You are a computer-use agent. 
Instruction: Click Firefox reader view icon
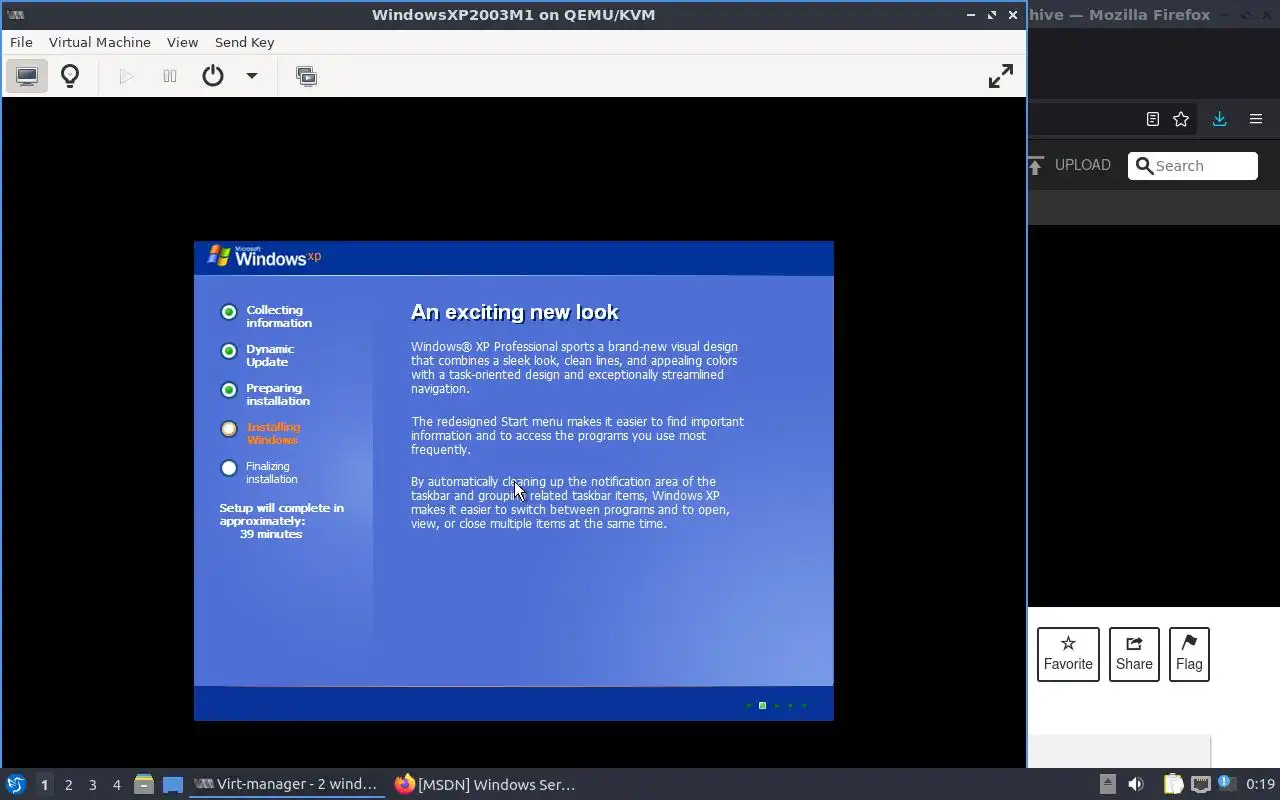pos(1153,119)
